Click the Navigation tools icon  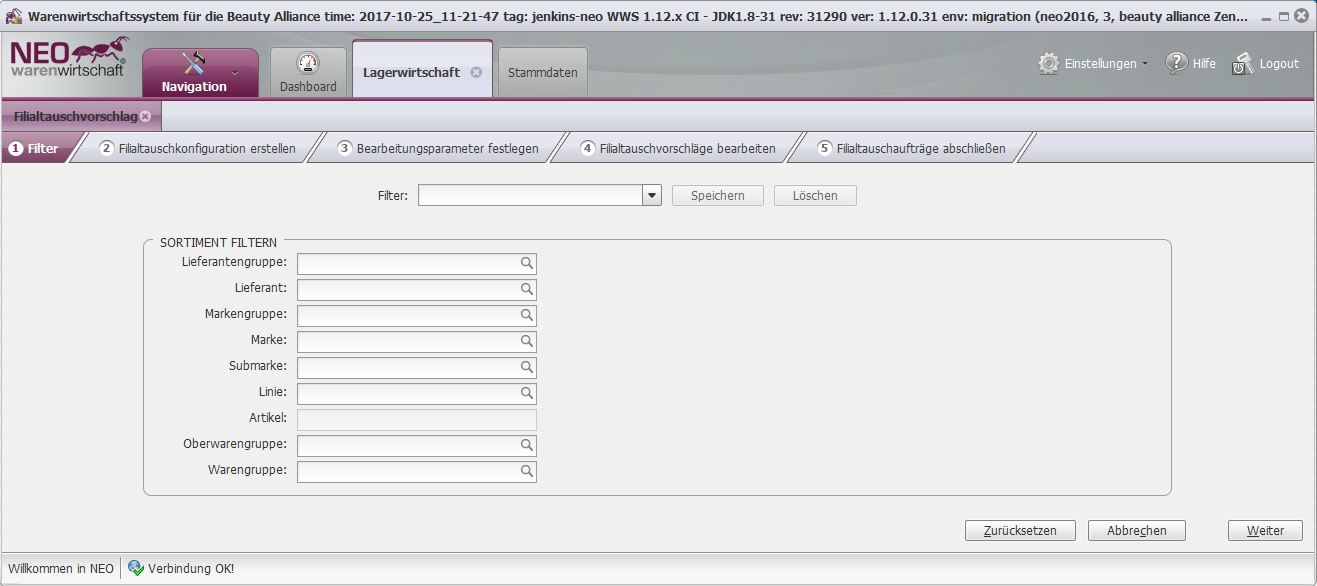point(194,63)
